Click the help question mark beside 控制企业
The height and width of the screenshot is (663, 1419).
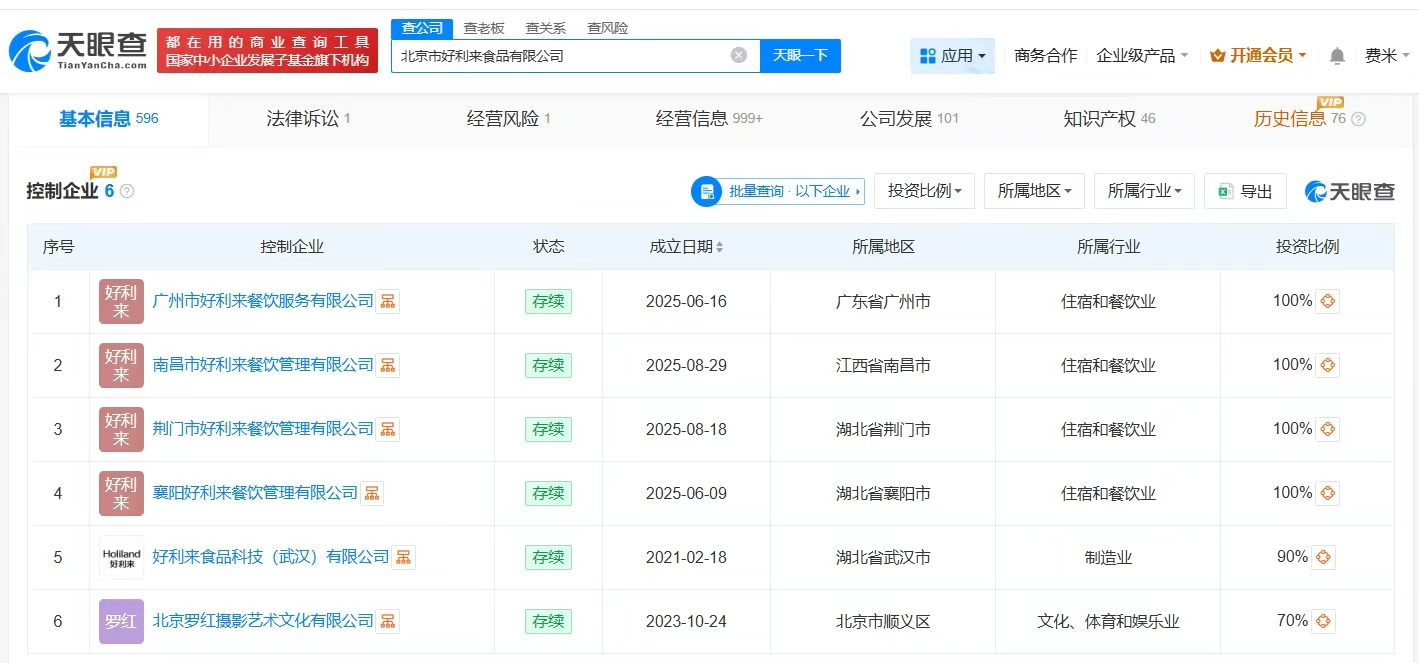[x=127, y=191]
